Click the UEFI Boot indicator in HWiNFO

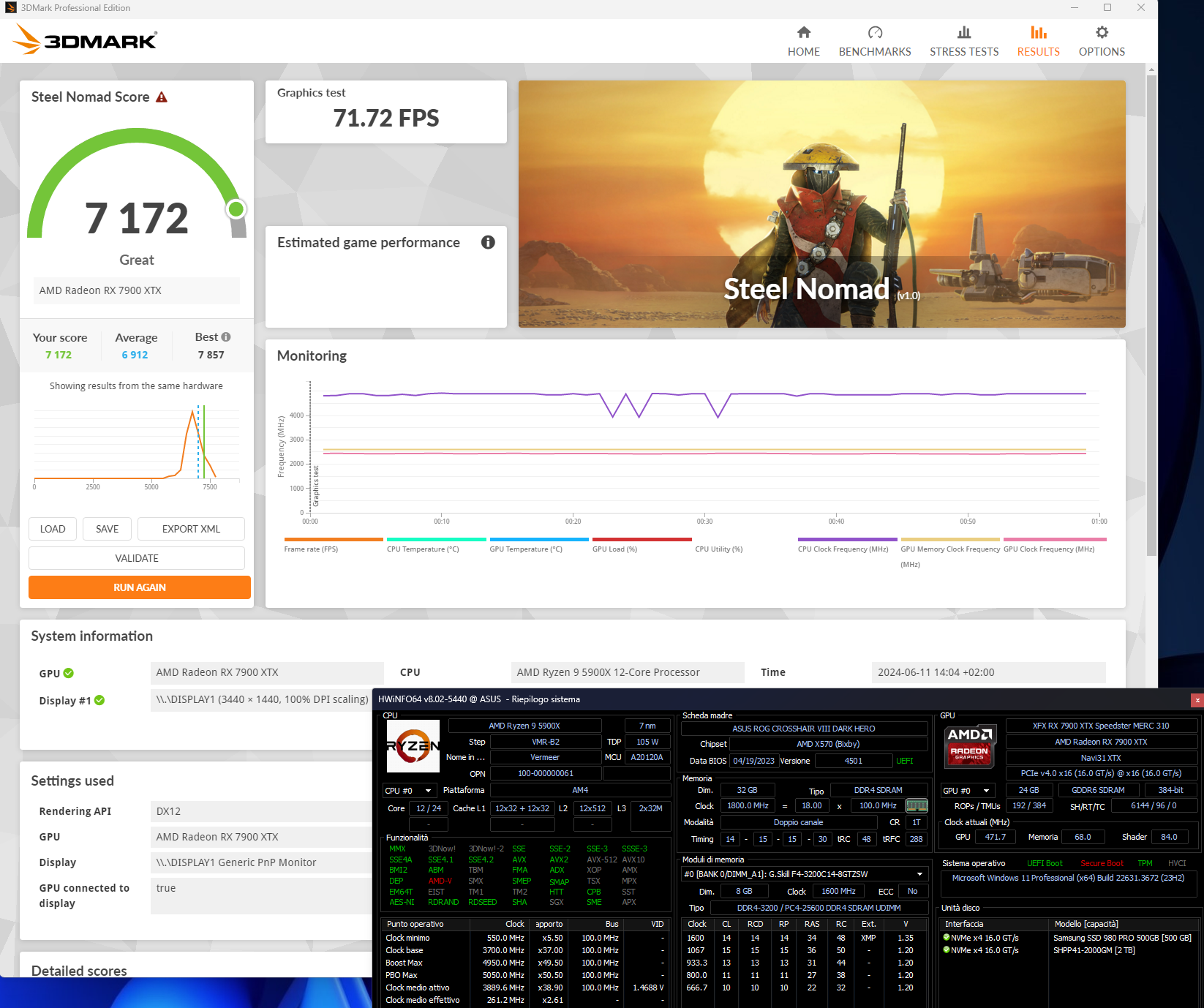pos(1045,863)
